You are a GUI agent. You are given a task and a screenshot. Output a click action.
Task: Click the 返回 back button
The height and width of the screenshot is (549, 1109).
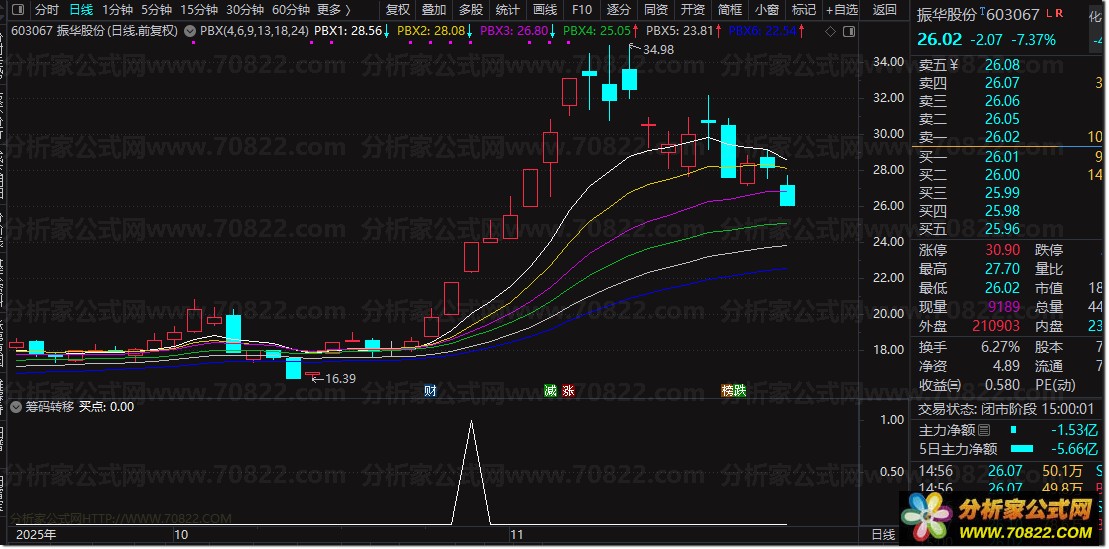coord(885,10)
